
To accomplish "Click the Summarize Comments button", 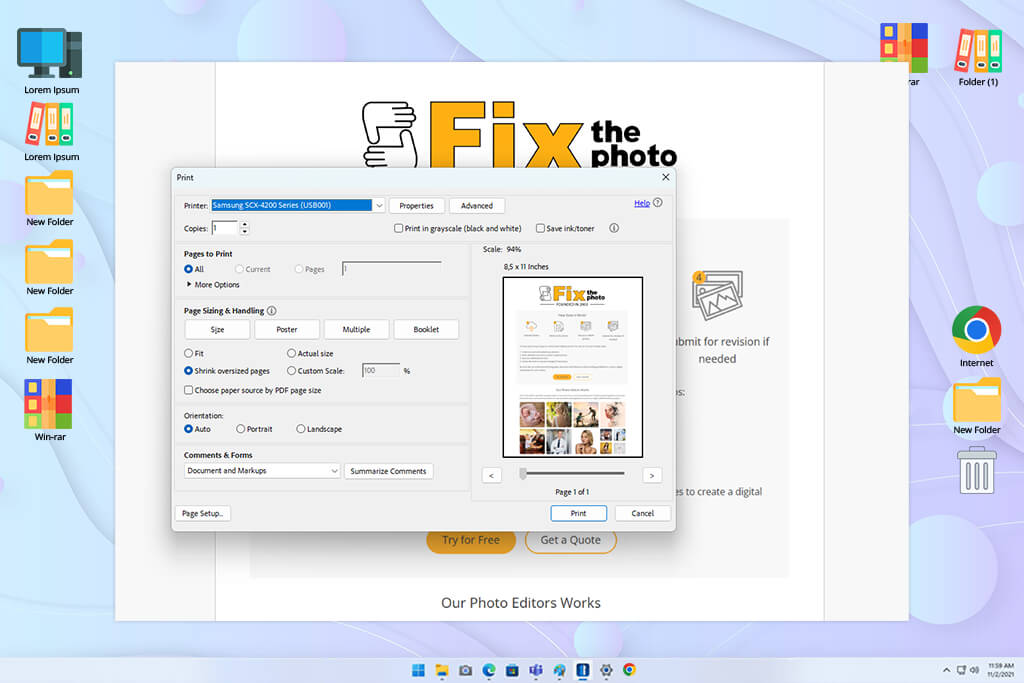I will (x=389, y=471).
